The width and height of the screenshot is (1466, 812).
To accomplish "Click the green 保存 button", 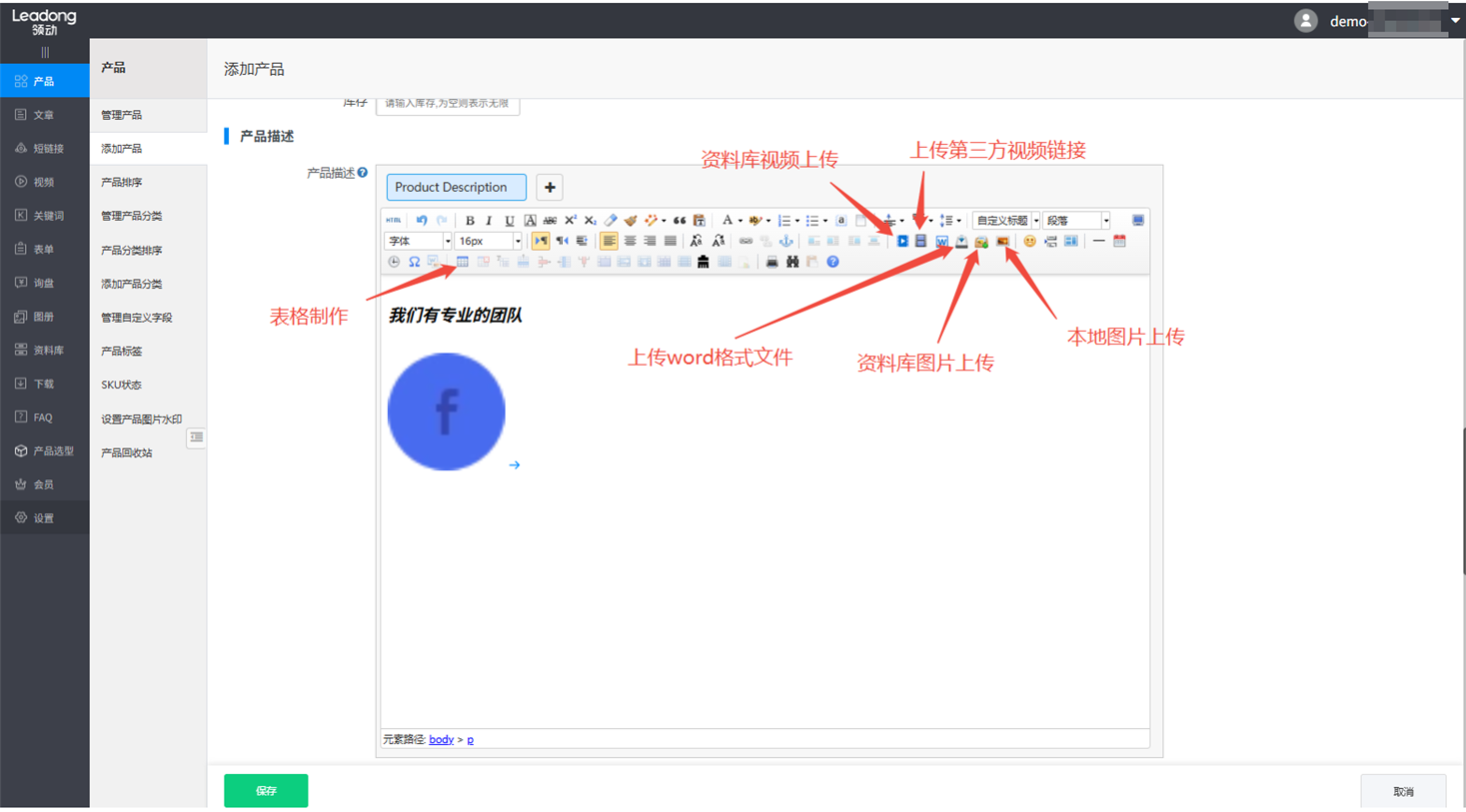I will tap(266, 790).
